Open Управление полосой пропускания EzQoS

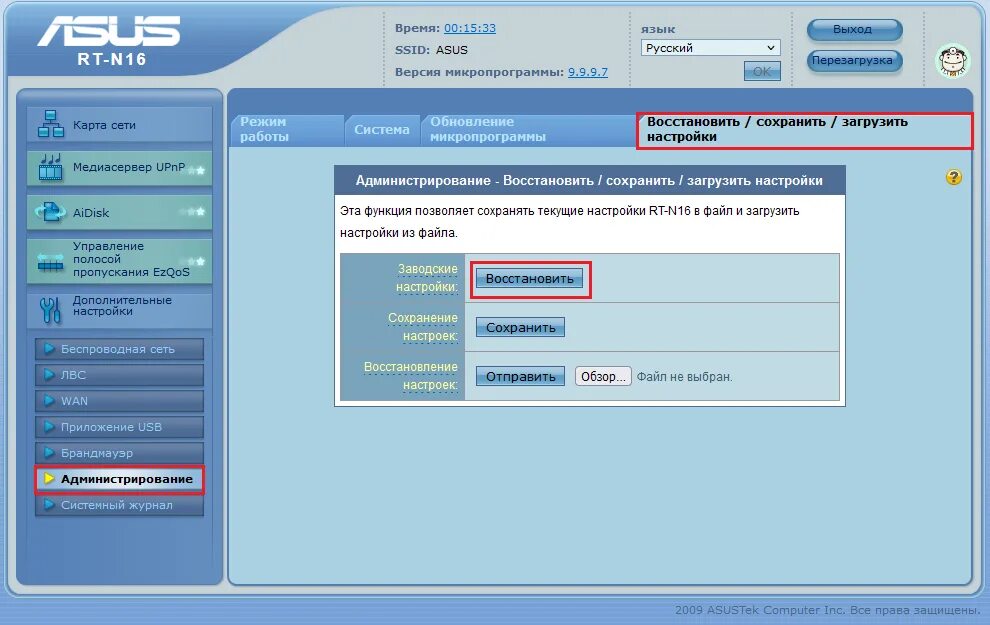coord(119,260)
